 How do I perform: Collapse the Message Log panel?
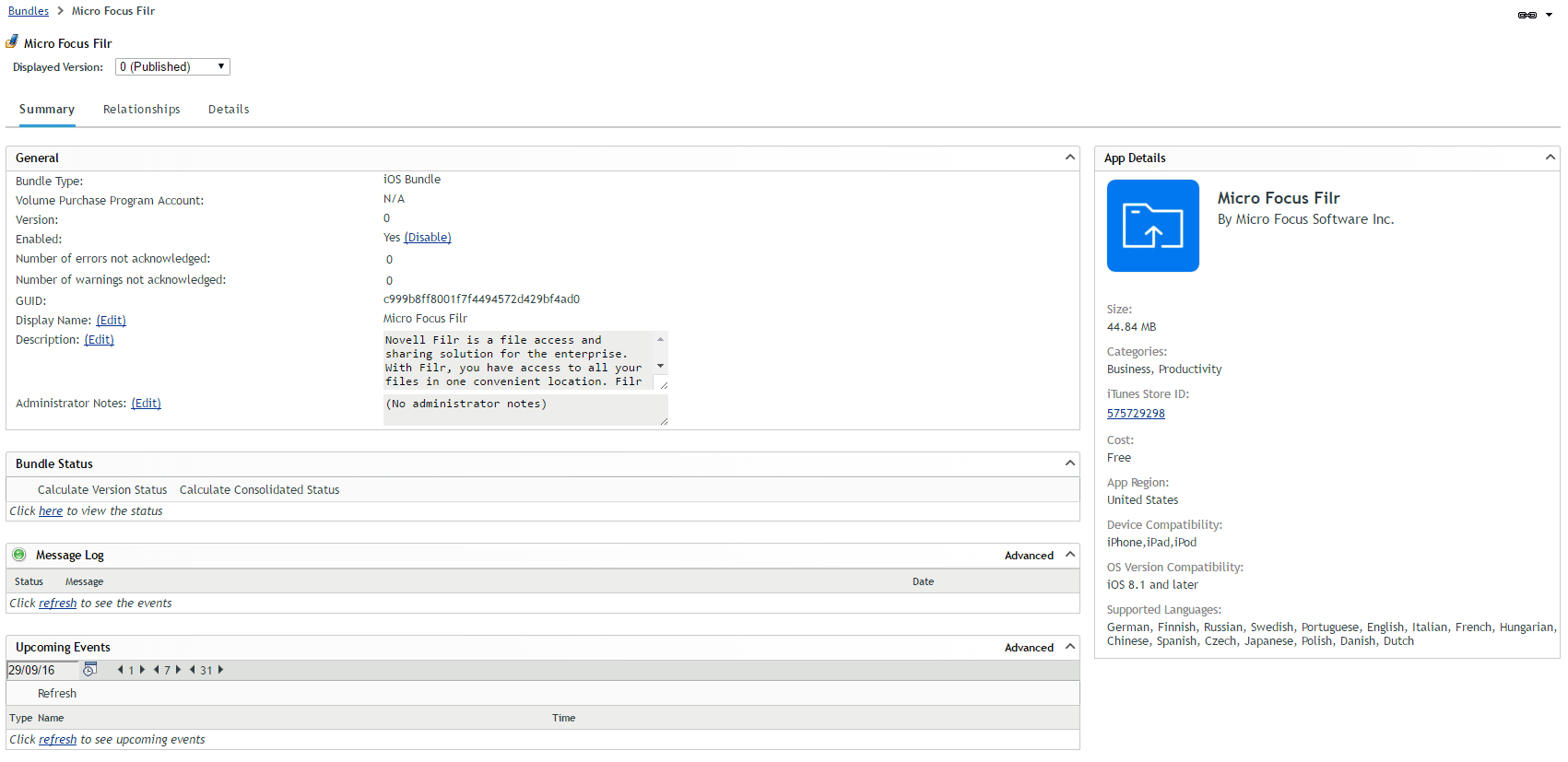(x=1070, y=555)
